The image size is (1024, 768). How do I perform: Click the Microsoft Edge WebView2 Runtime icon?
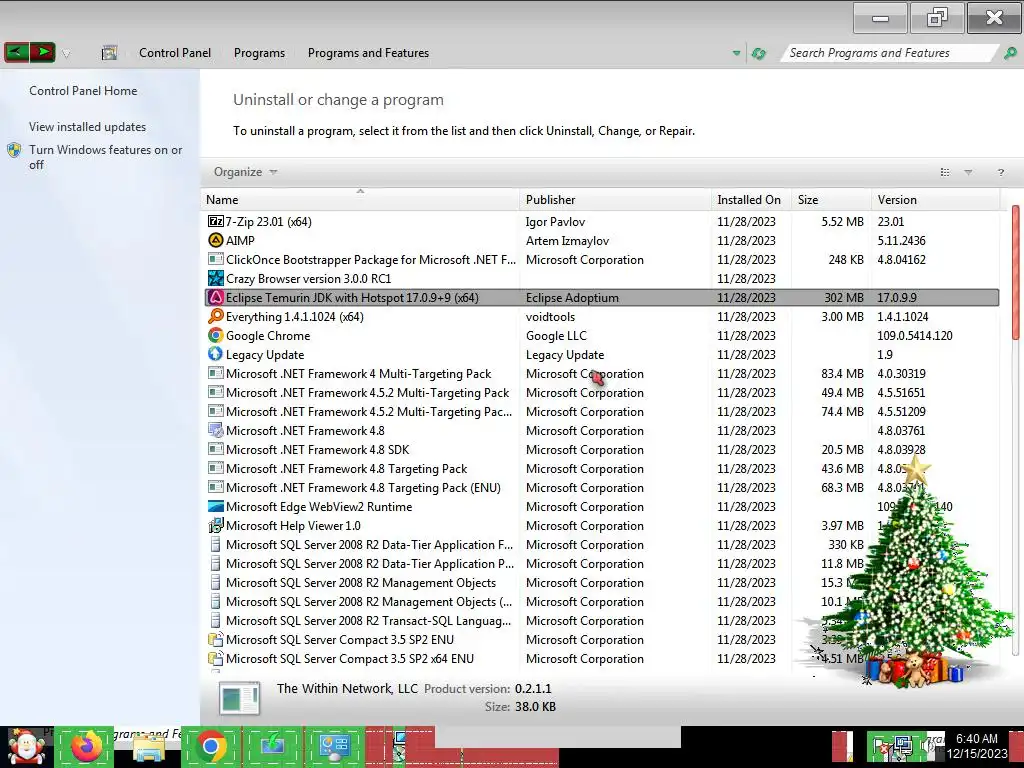216,506
